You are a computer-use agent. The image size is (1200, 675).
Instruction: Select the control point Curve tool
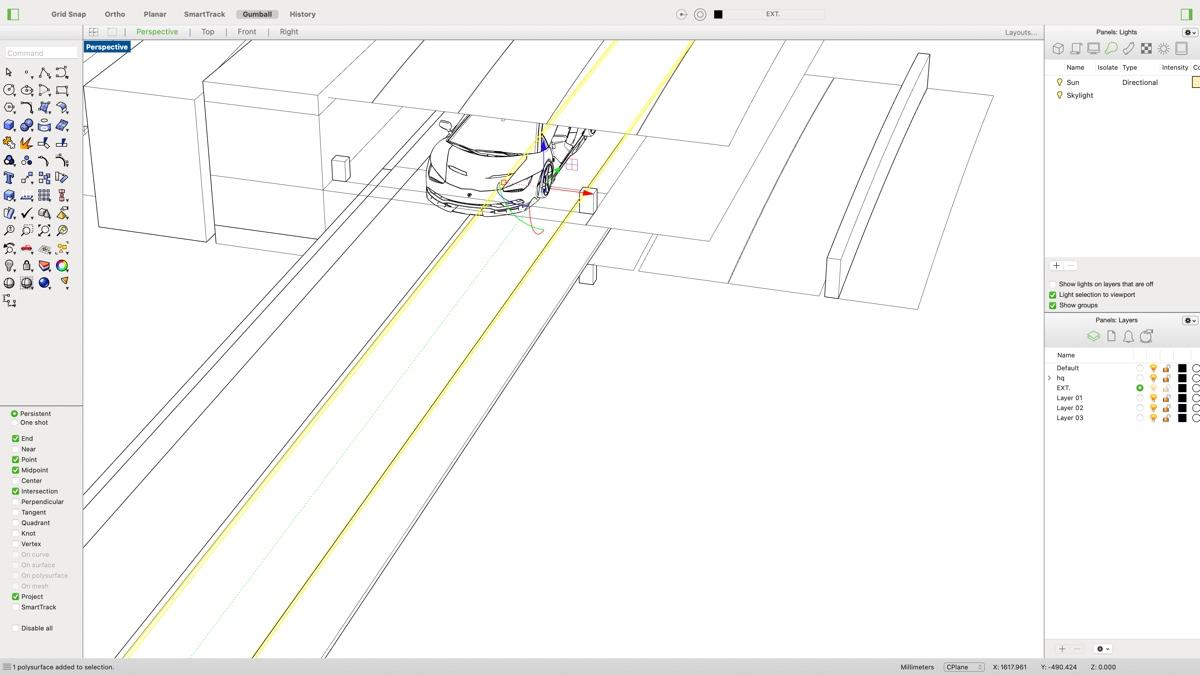62,72
